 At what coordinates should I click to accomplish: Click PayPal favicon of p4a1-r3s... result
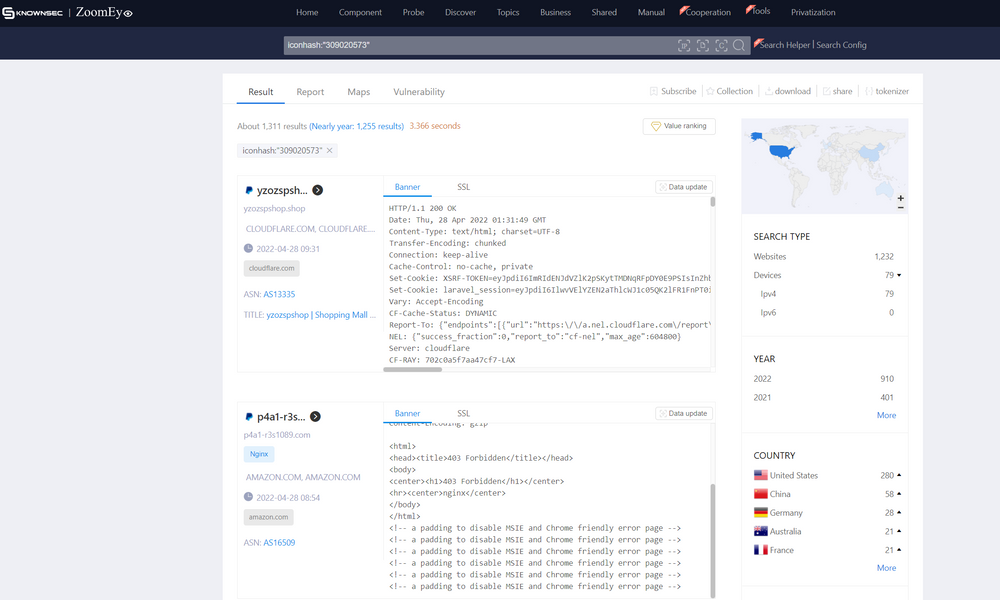pyautogui.click(x=249, y=416)
